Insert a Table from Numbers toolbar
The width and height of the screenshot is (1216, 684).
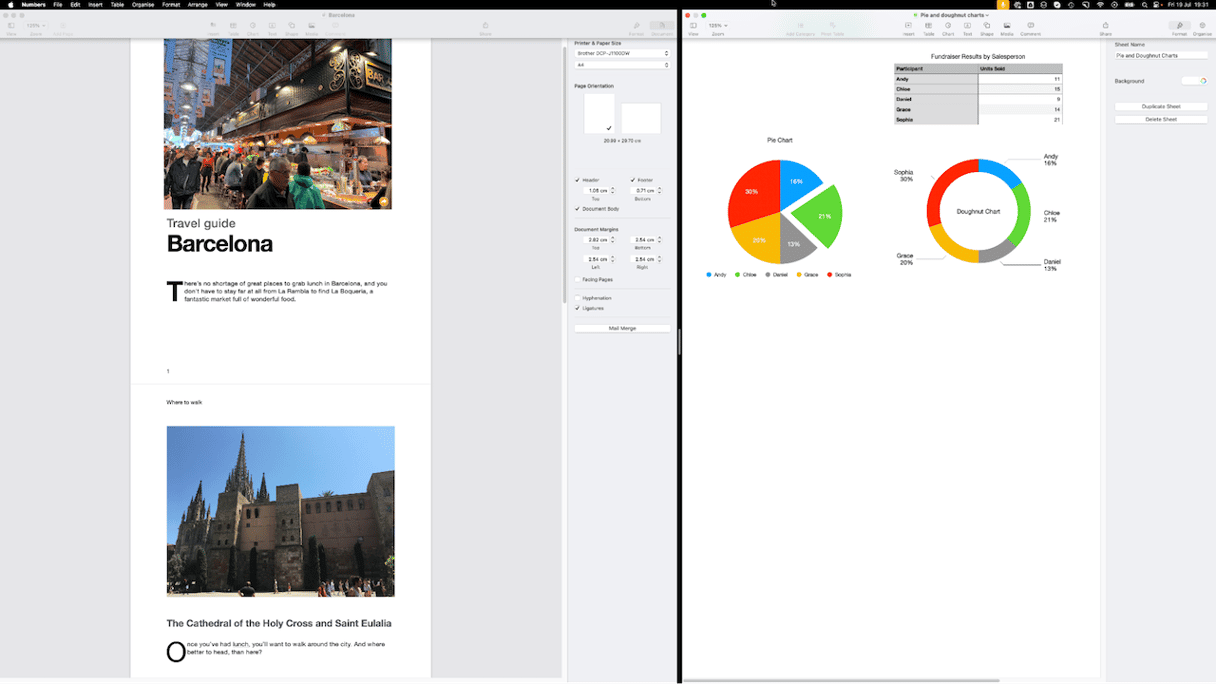click(928, 27)
